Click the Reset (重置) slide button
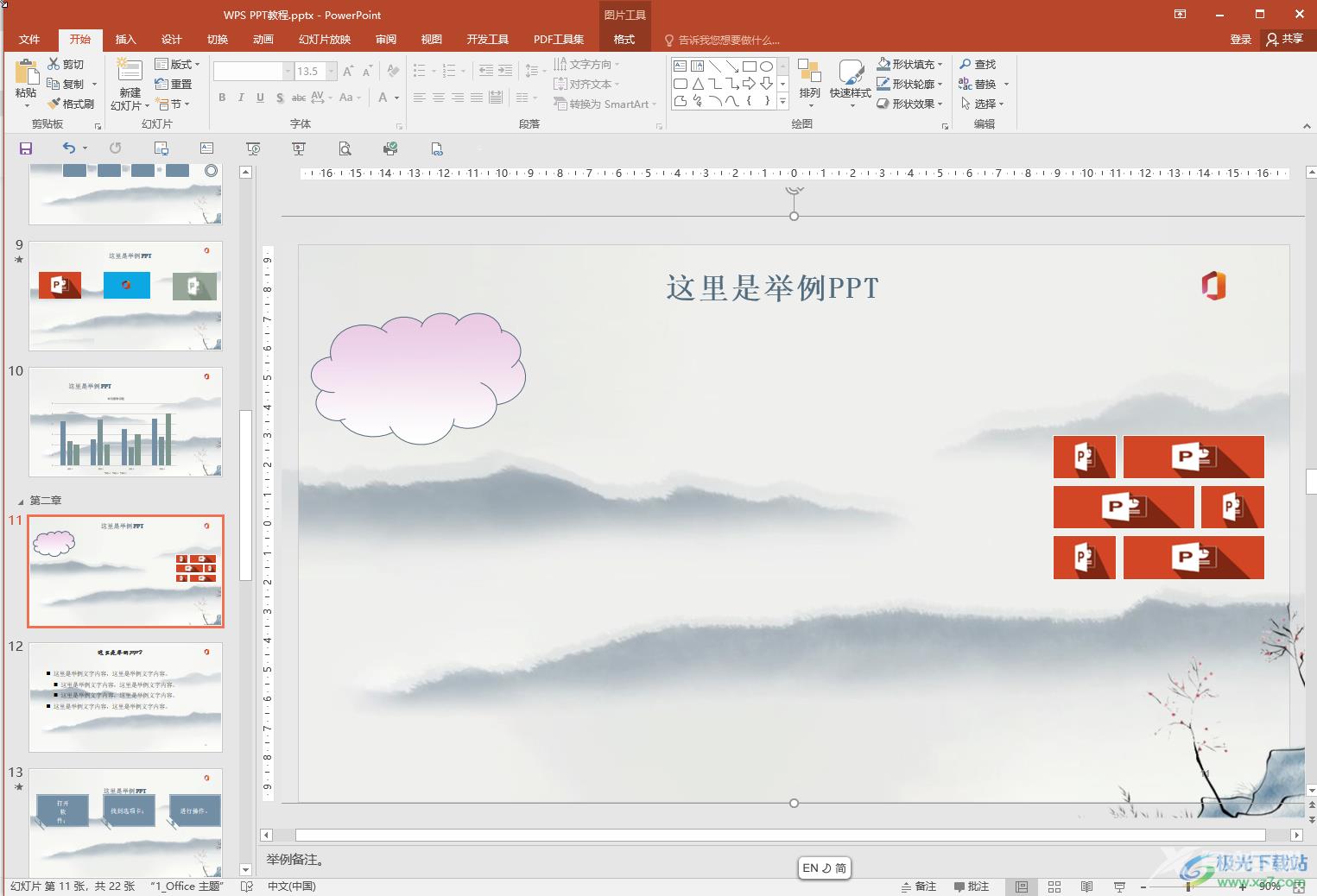 point(173,84)
